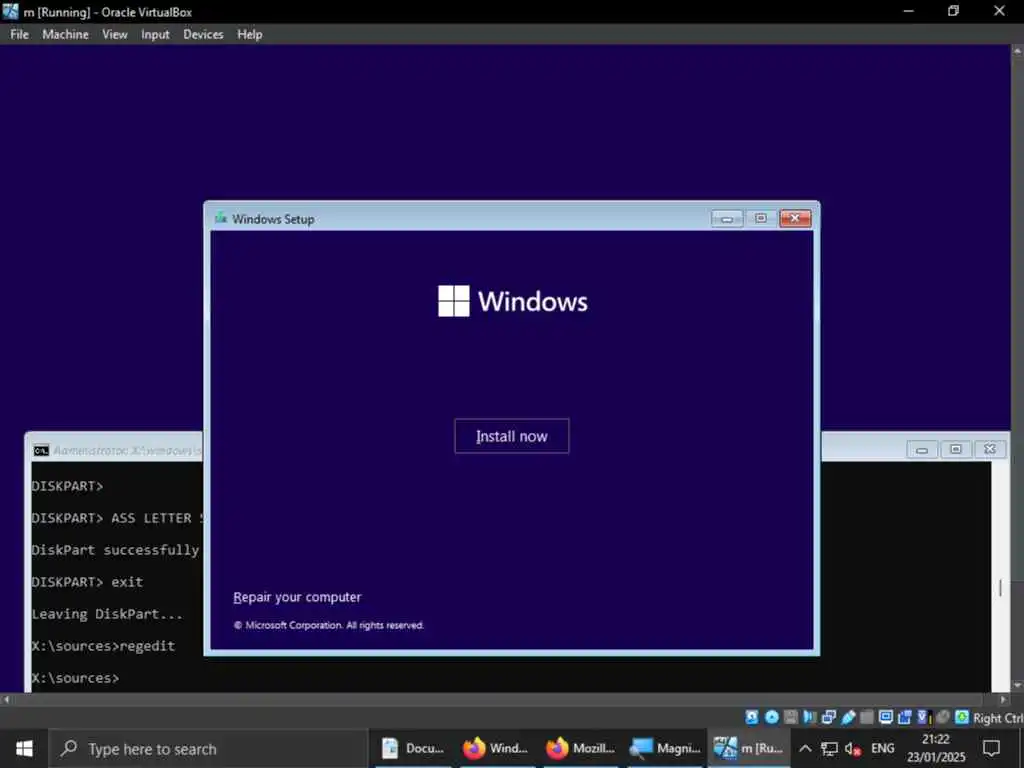This screenshot has width=1024, height=768.
Task: Open the Machine menu
Action: (65, 35)
